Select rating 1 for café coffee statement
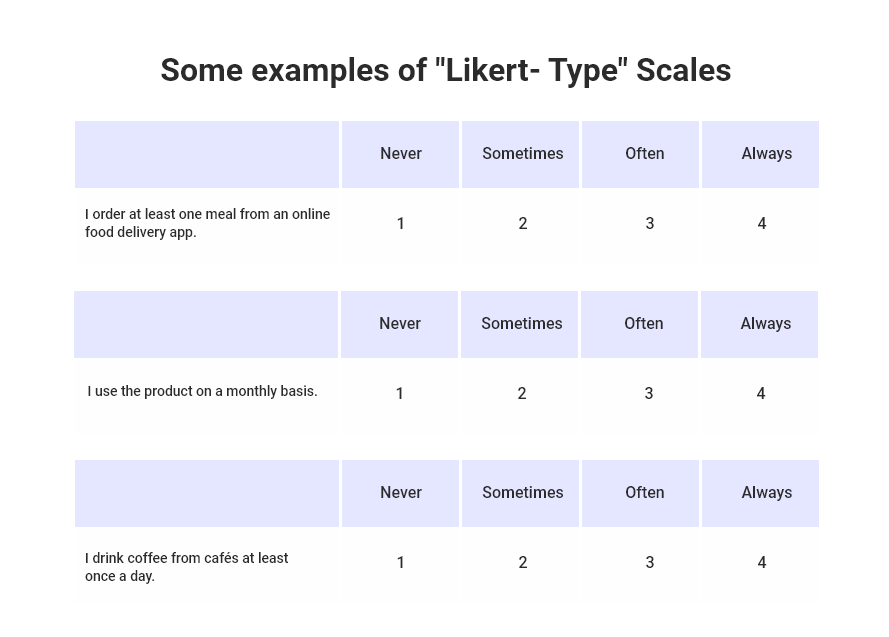889x637 pixels. pyautogui.click(x=401, y=563)
